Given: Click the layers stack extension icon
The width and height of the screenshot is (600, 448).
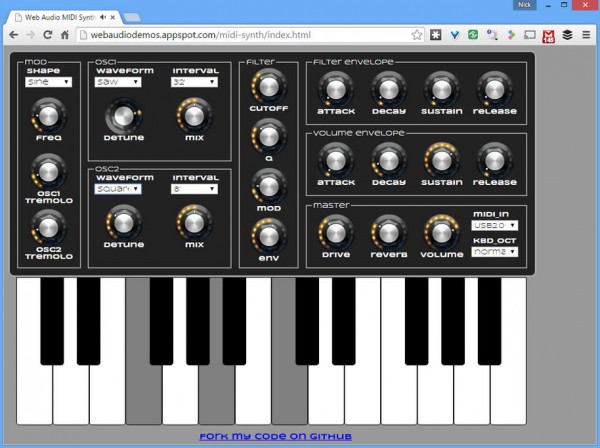Looking at the screenshot, I should coord(567,35).
